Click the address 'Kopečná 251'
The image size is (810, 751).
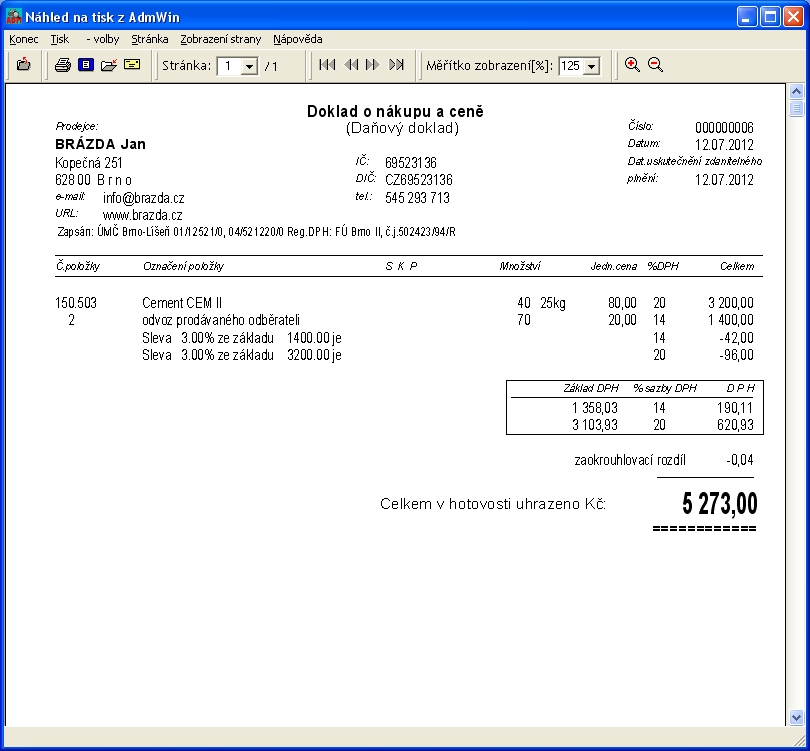pos(89,163)
